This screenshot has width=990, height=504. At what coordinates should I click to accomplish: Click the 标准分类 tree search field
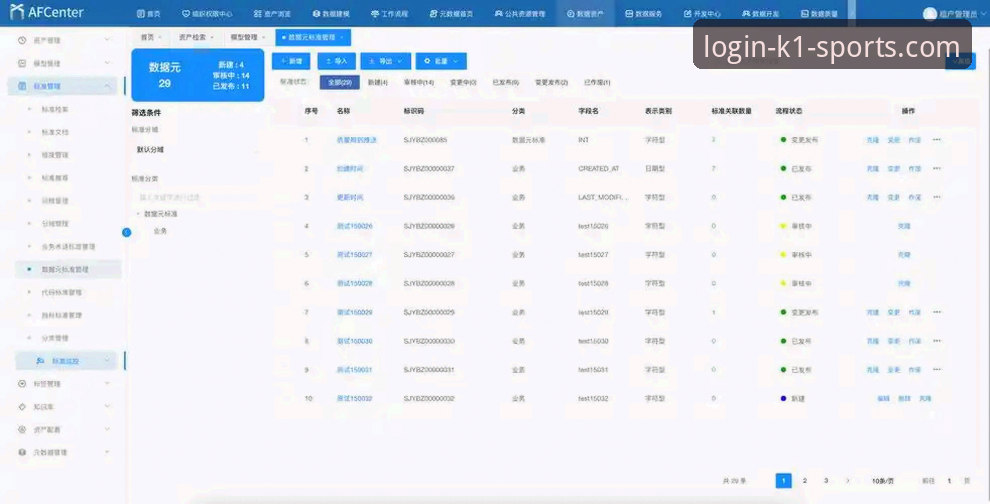click(x=196, y=197)
